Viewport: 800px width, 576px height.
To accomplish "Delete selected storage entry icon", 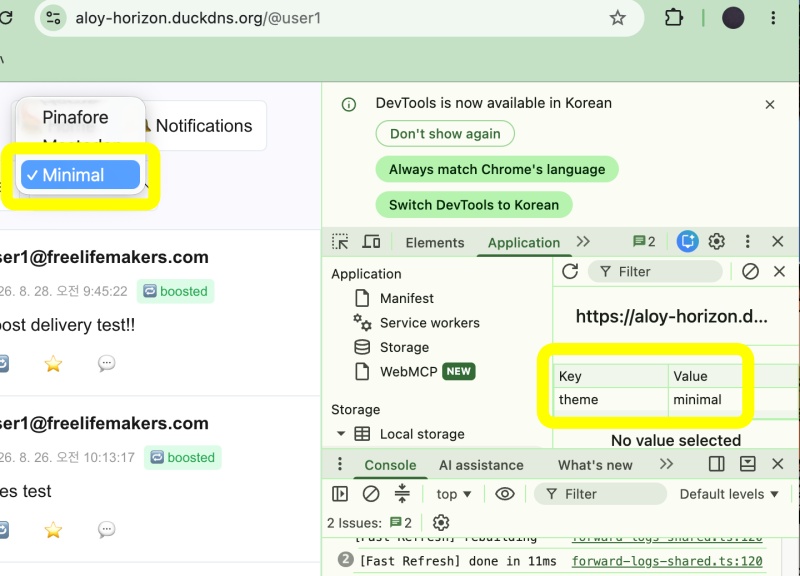I will 779,271.
